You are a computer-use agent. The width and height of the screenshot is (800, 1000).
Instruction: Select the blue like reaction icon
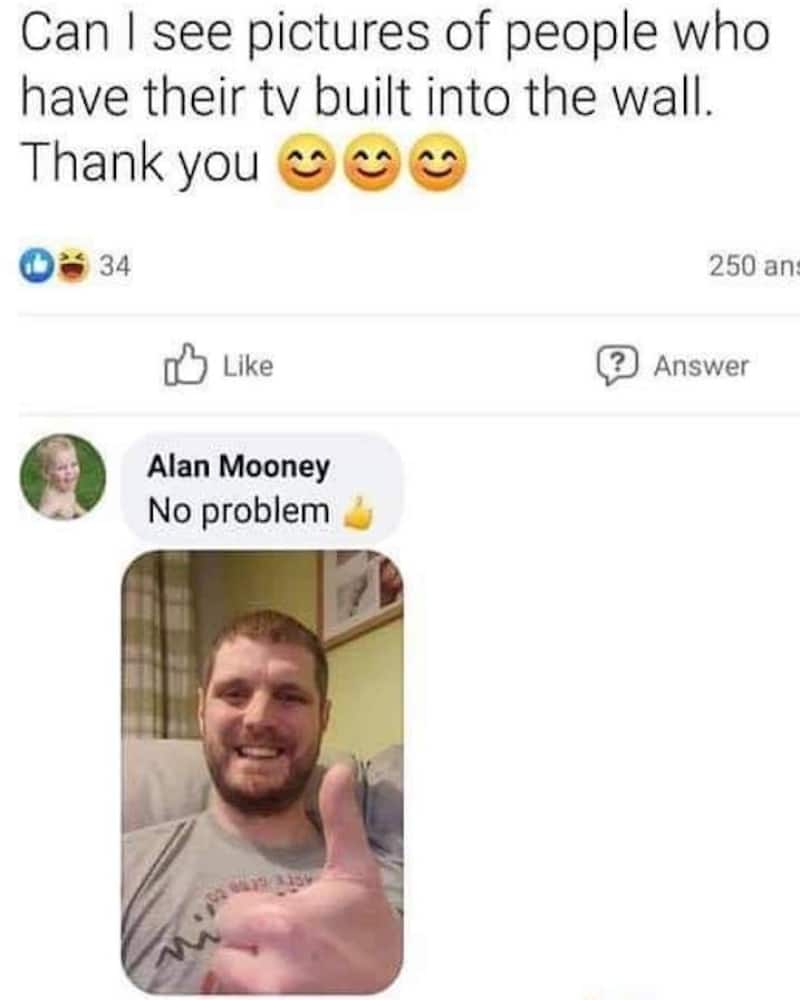click(x=36, y=266)
